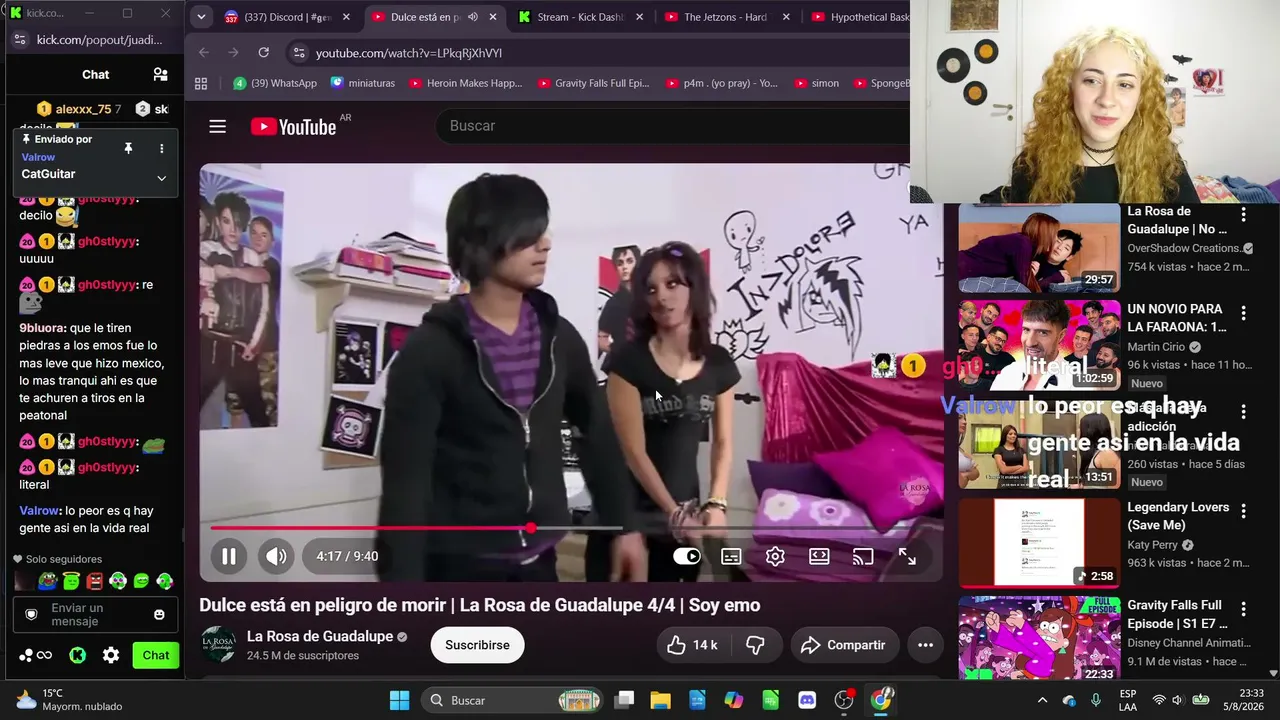
Task: Enter fullscreen in the video player
Action: [x=907, y=557]
